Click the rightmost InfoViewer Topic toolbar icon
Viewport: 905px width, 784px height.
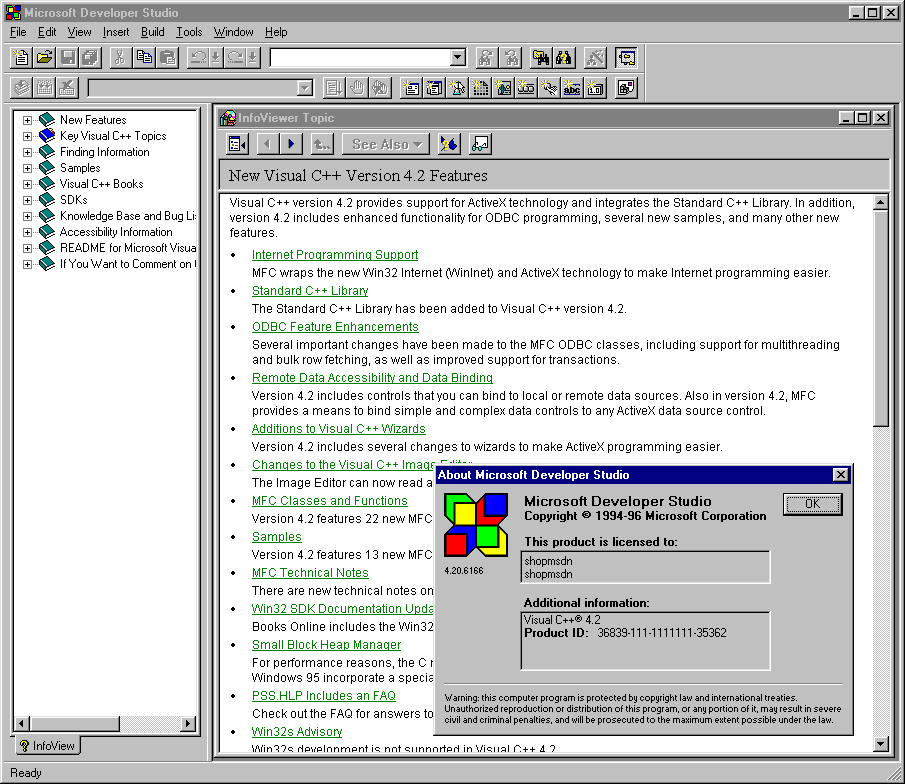pos(480,144)
